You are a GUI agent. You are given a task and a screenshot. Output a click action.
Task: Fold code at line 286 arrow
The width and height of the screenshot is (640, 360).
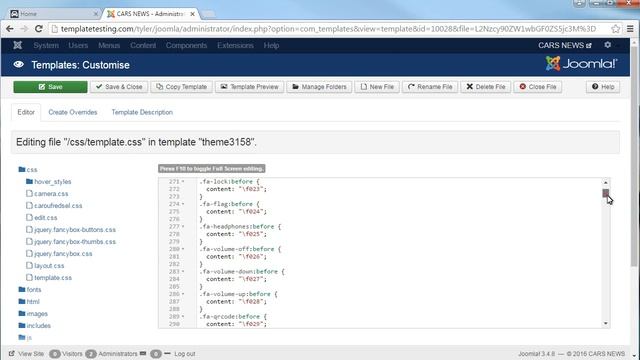(183, 294)
